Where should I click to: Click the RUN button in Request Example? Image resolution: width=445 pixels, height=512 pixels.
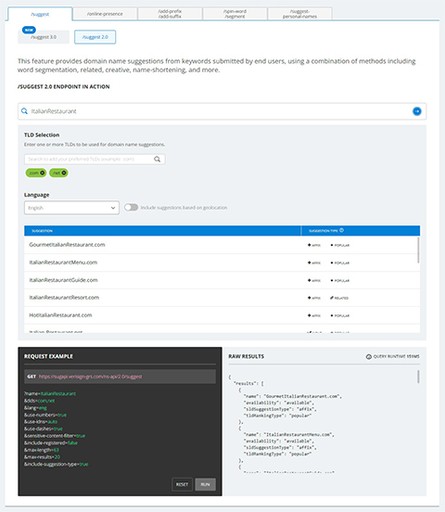pos(205,484)
